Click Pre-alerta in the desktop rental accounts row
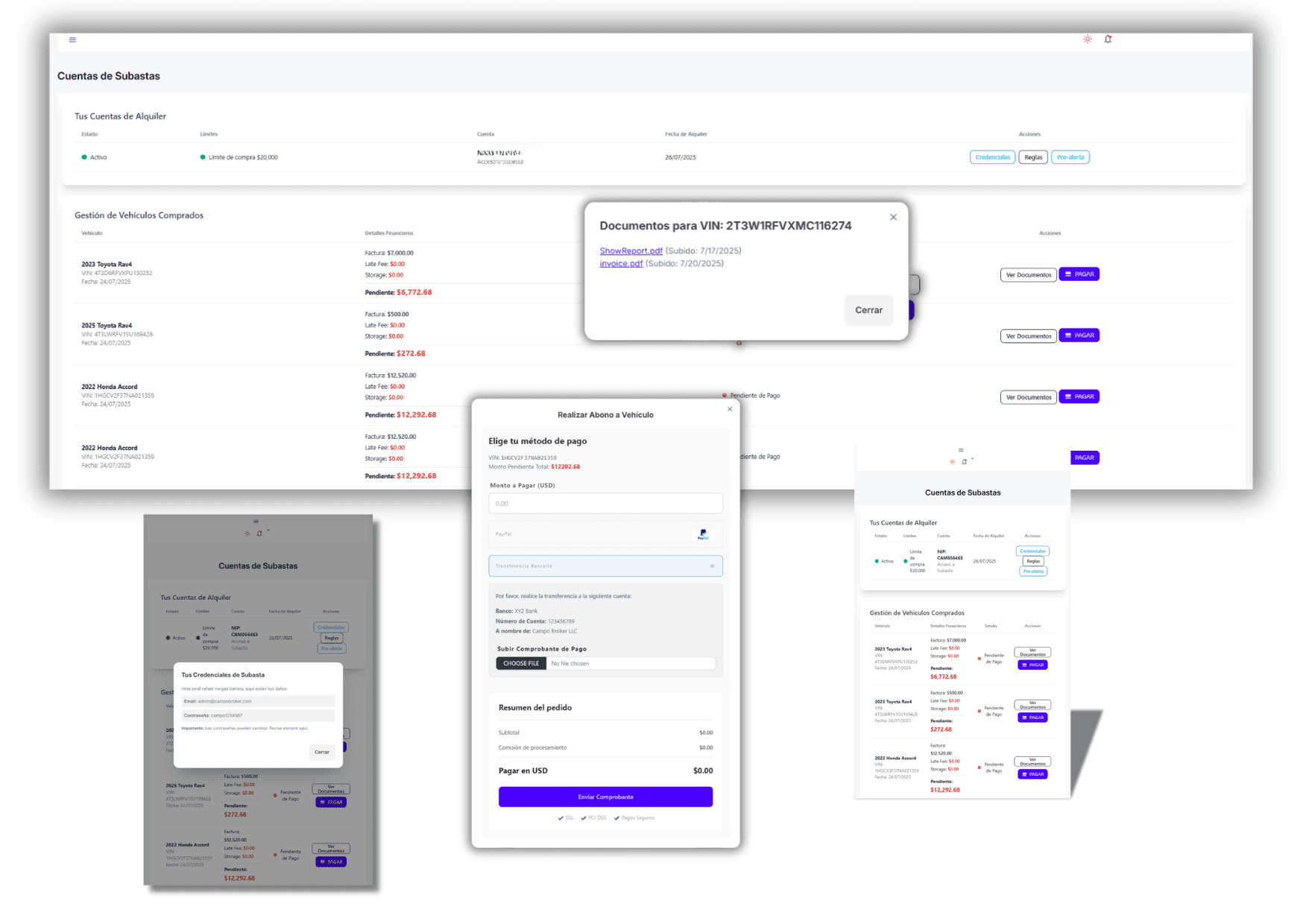Image resolution: width=1303 pixels, height=924 pixels. (x=1070, y=157)
